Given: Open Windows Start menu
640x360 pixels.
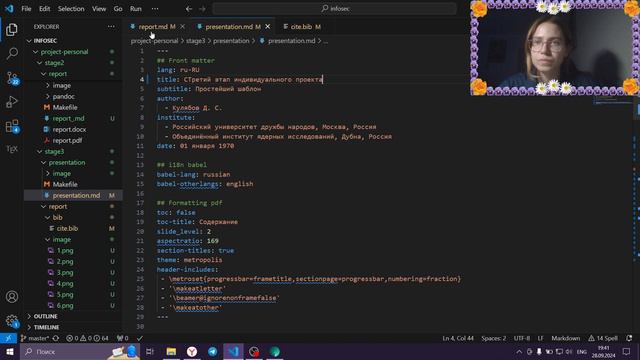Looking at the screenshot, I should [9, 351].
